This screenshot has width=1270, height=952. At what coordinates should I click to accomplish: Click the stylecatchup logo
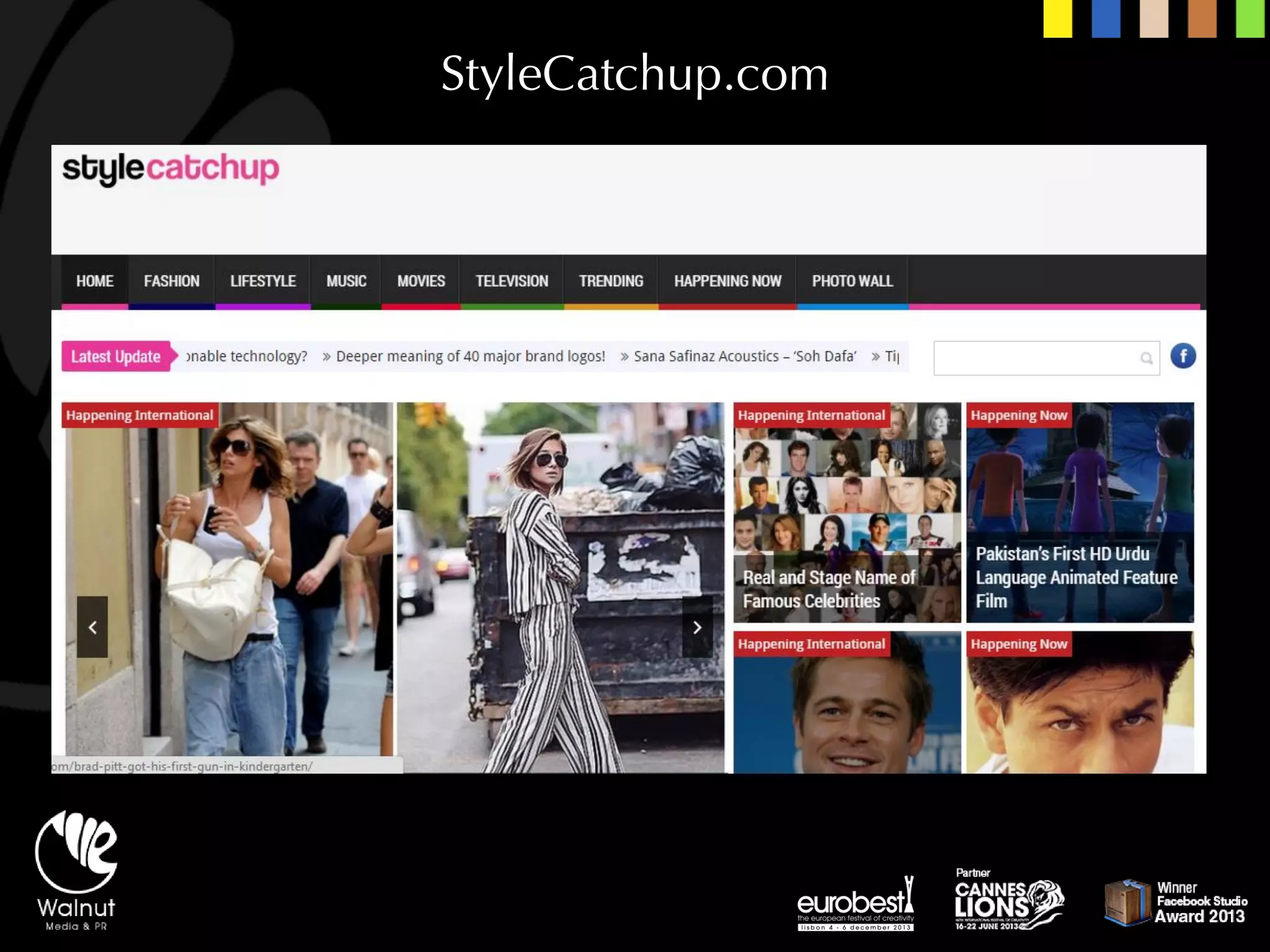pyautogui.click(x=171, y=169)
